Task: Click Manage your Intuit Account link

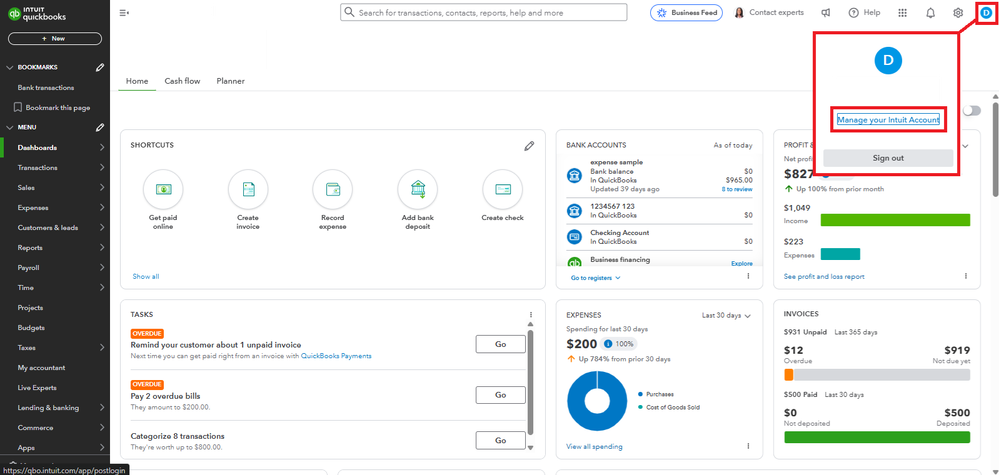Action: click(888, 120)
